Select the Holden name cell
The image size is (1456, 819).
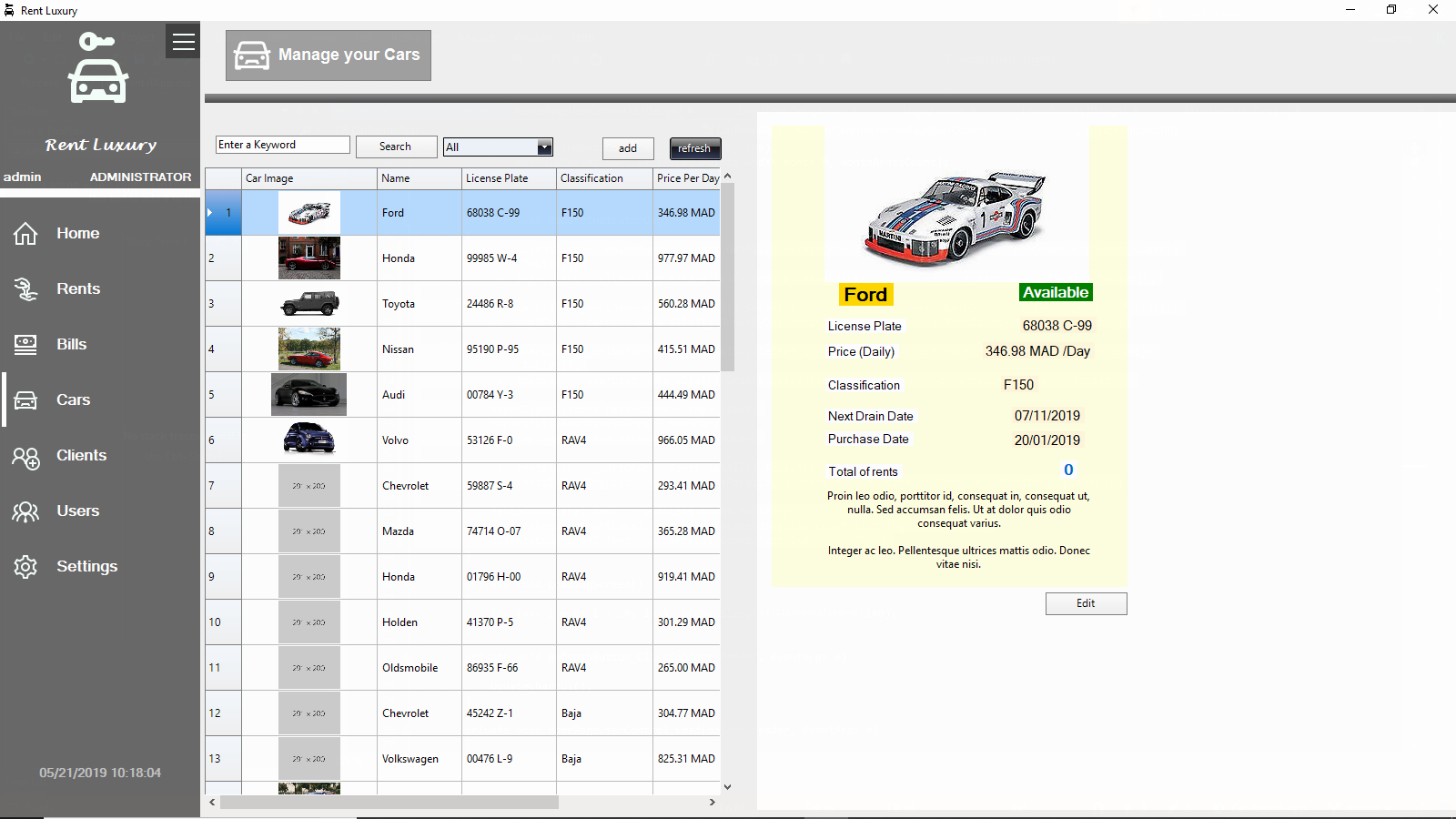click(x=420, y=622)
